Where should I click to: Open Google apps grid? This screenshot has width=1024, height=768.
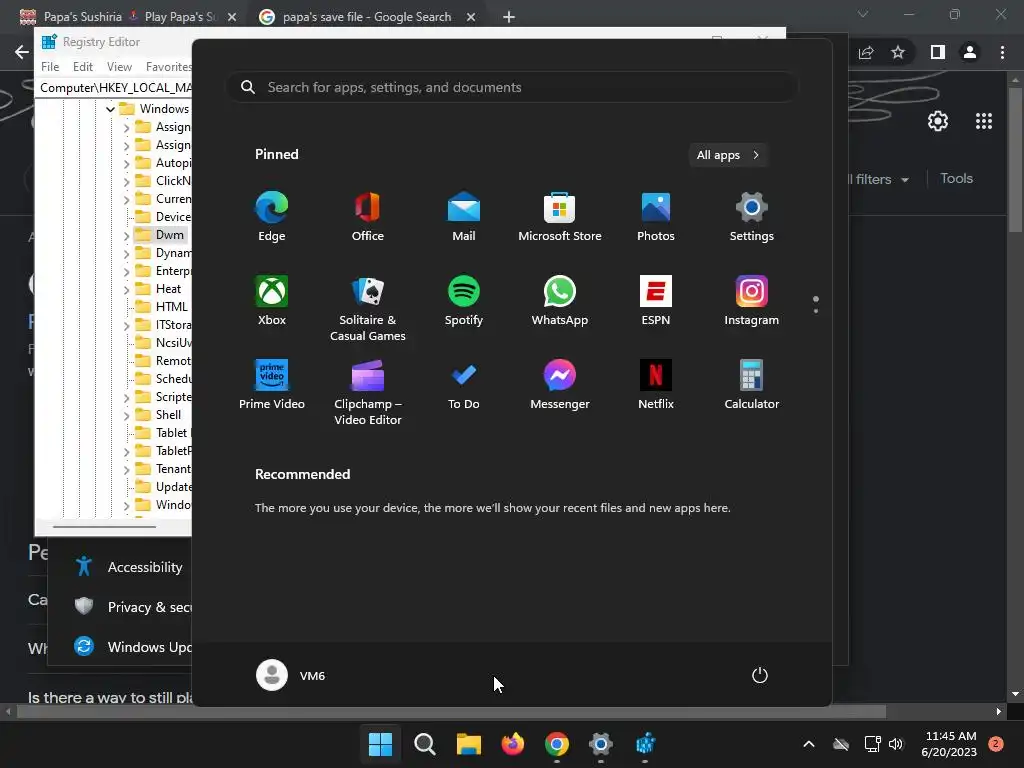coord(984,121)
